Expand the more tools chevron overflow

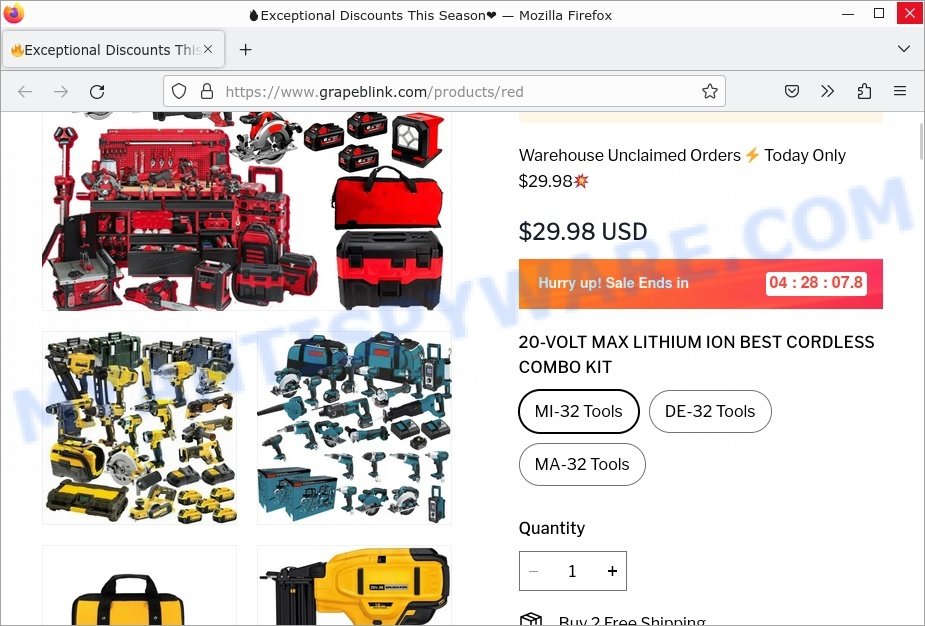click(828, 91)
